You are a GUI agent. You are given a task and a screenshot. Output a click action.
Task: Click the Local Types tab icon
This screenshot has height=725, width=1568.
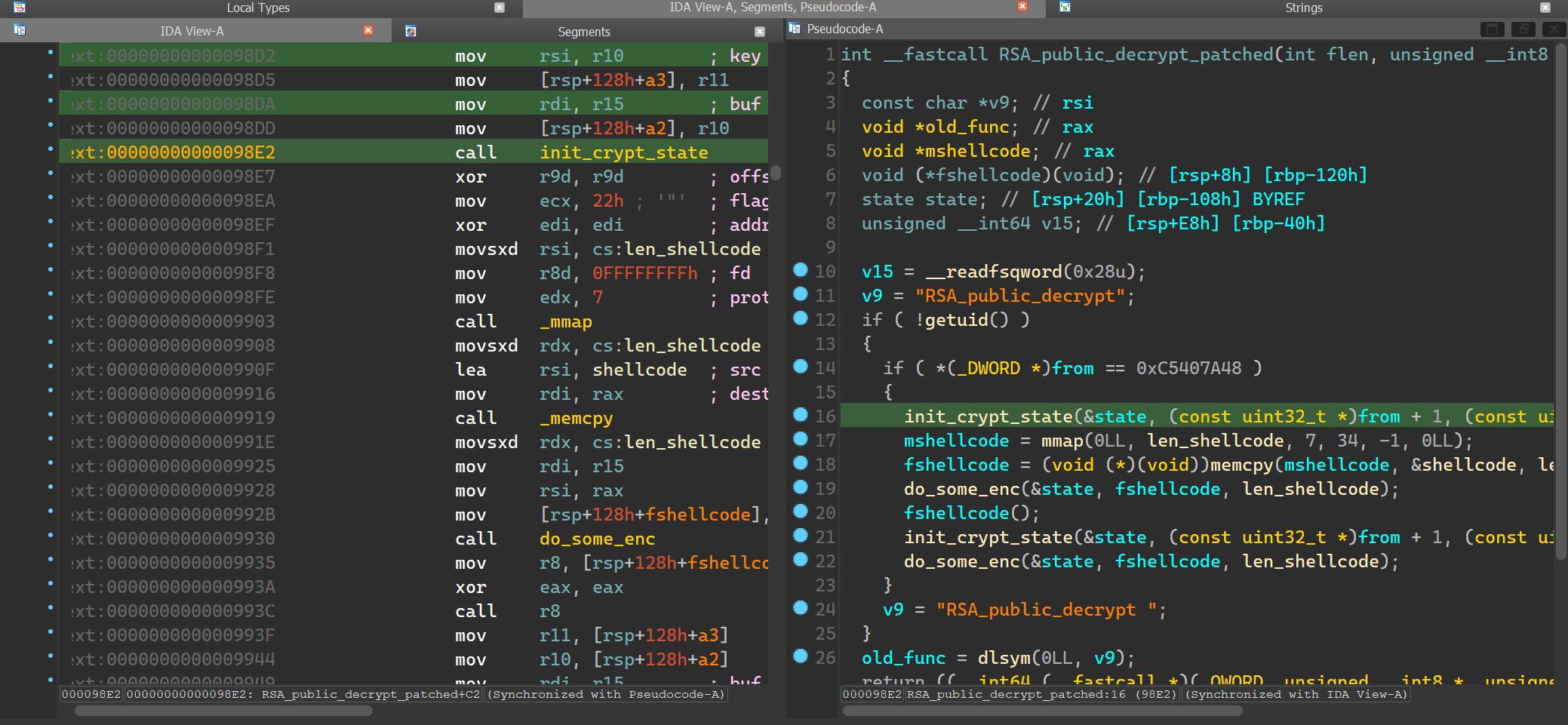pyautogui.click(x=20, y=8)
